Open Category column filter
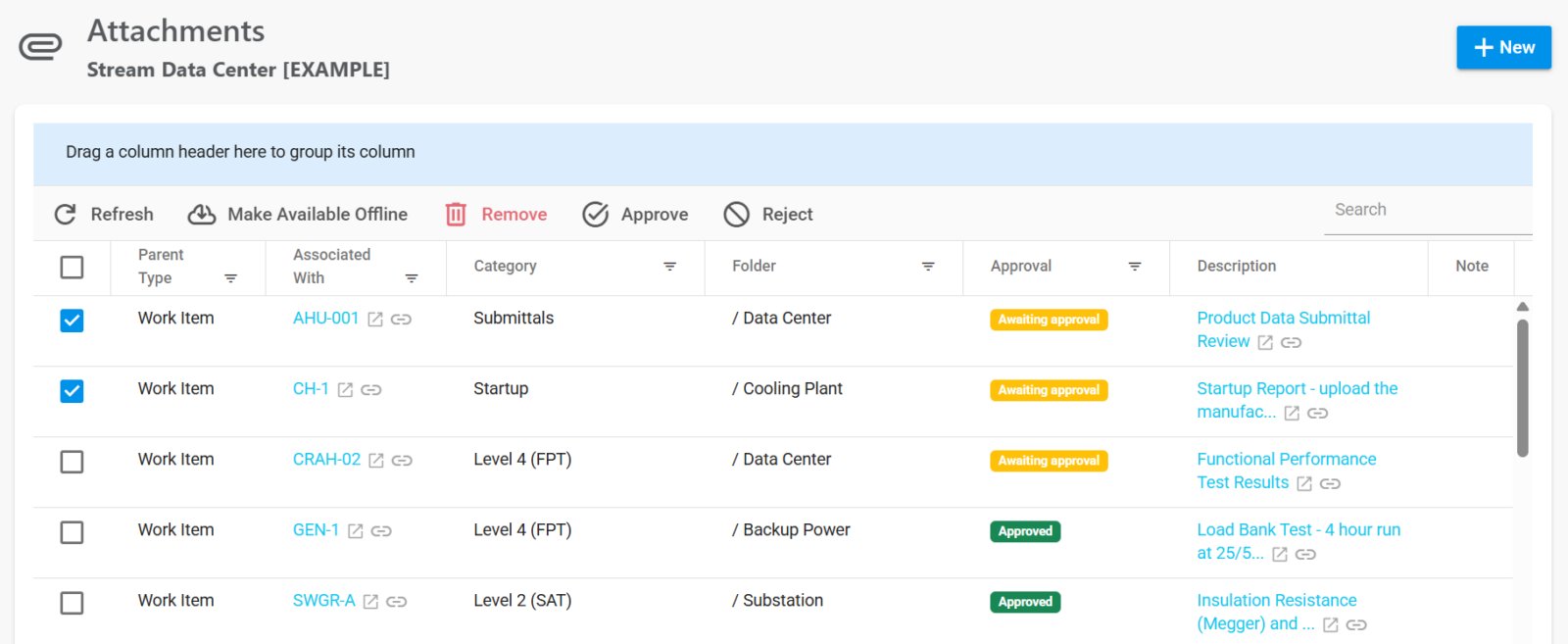The image size is (1568, 644). [670, 267]
